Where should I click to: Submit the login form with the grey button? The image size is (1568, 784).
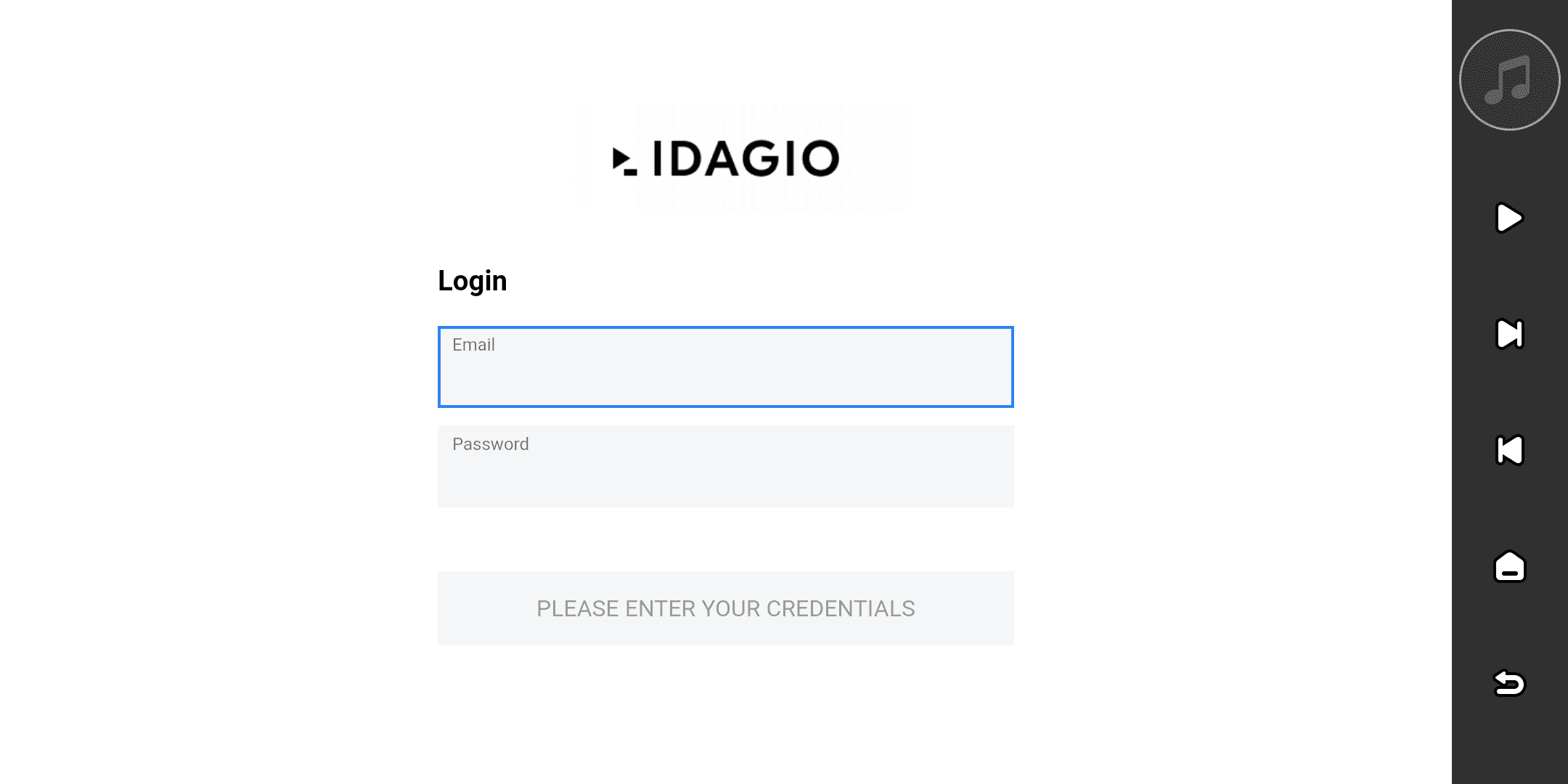point(725,608)
